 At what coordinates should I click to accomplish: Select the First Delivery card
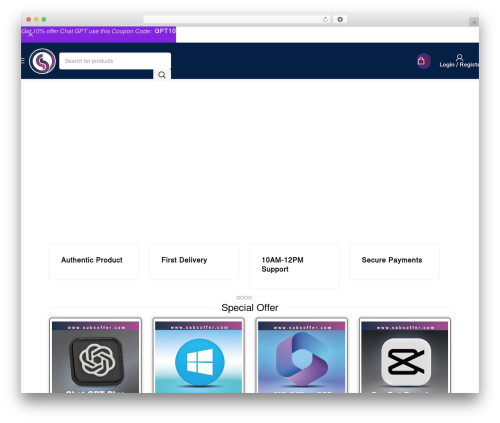pos(194,262)
